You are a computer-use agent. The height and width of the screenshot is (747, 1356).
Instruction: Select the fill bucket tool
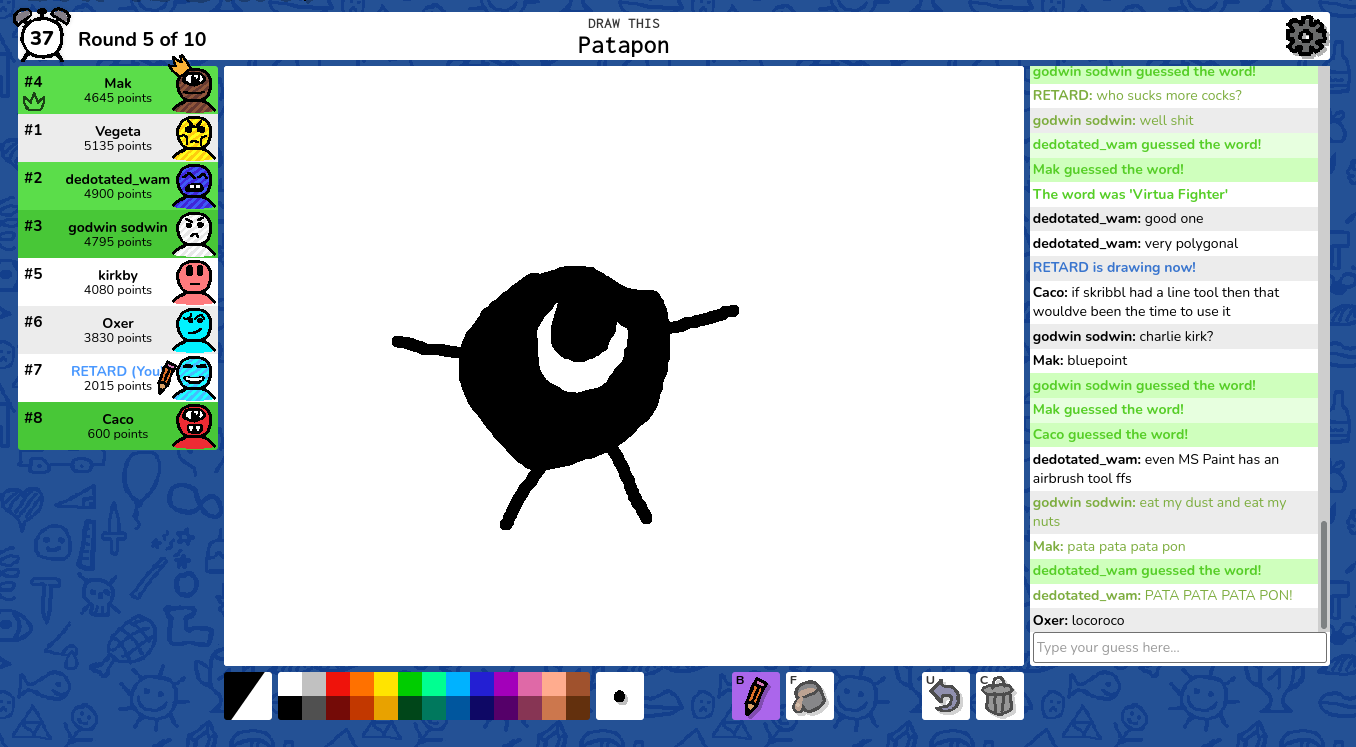point(810,696)
